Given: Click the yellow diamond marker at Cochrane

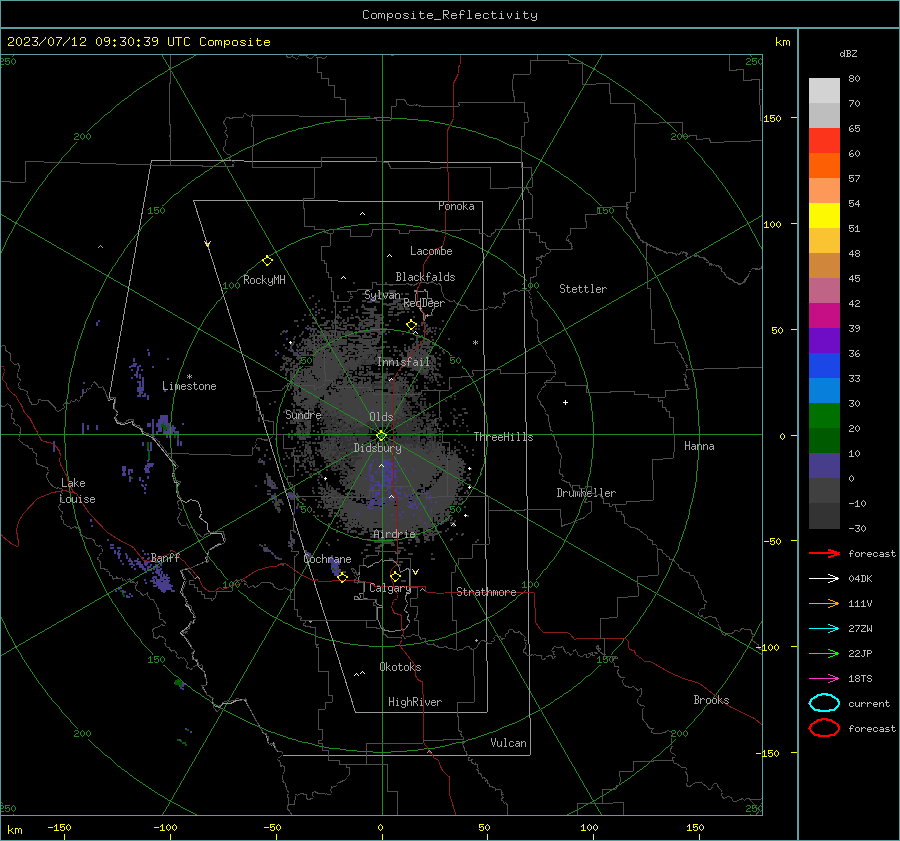Looking at the screenshot, I should point(343,577).
